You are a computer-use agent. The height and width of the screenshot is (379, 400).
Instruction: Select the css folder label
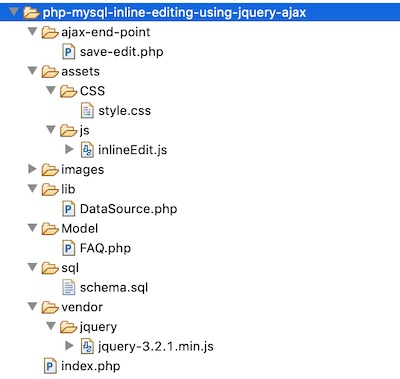(92, 91)
